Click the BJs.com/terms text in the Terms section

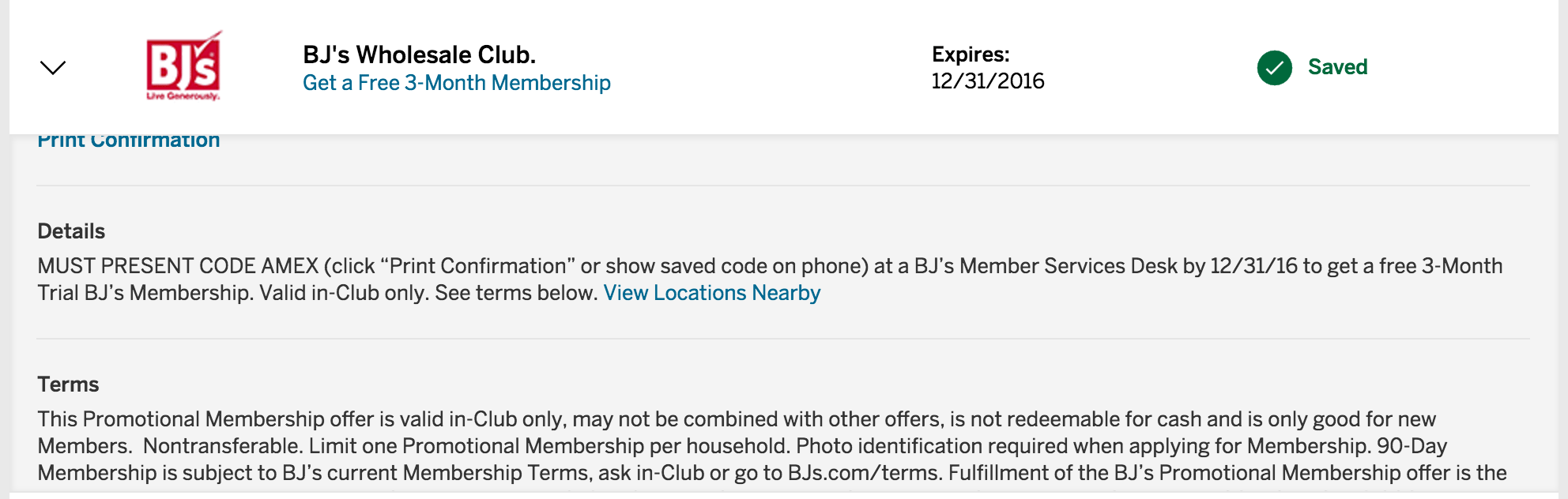[864, 473]
